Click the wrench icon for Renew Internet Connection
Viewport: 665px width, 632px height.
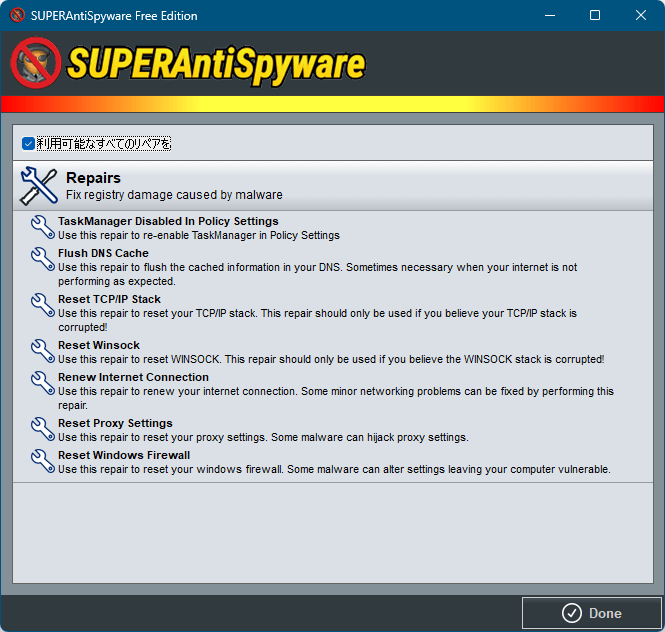(43, 383)
